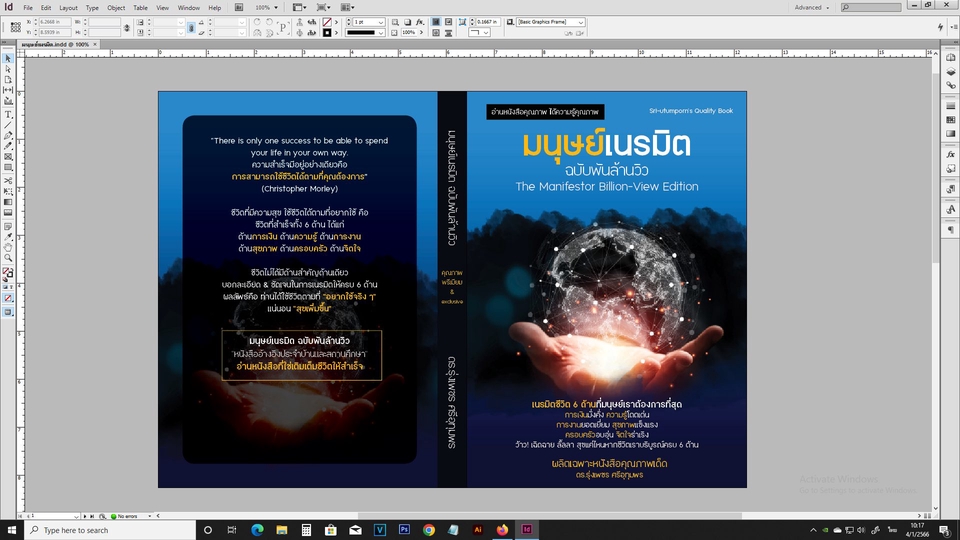Open the Type menu

tap(92, 8)
